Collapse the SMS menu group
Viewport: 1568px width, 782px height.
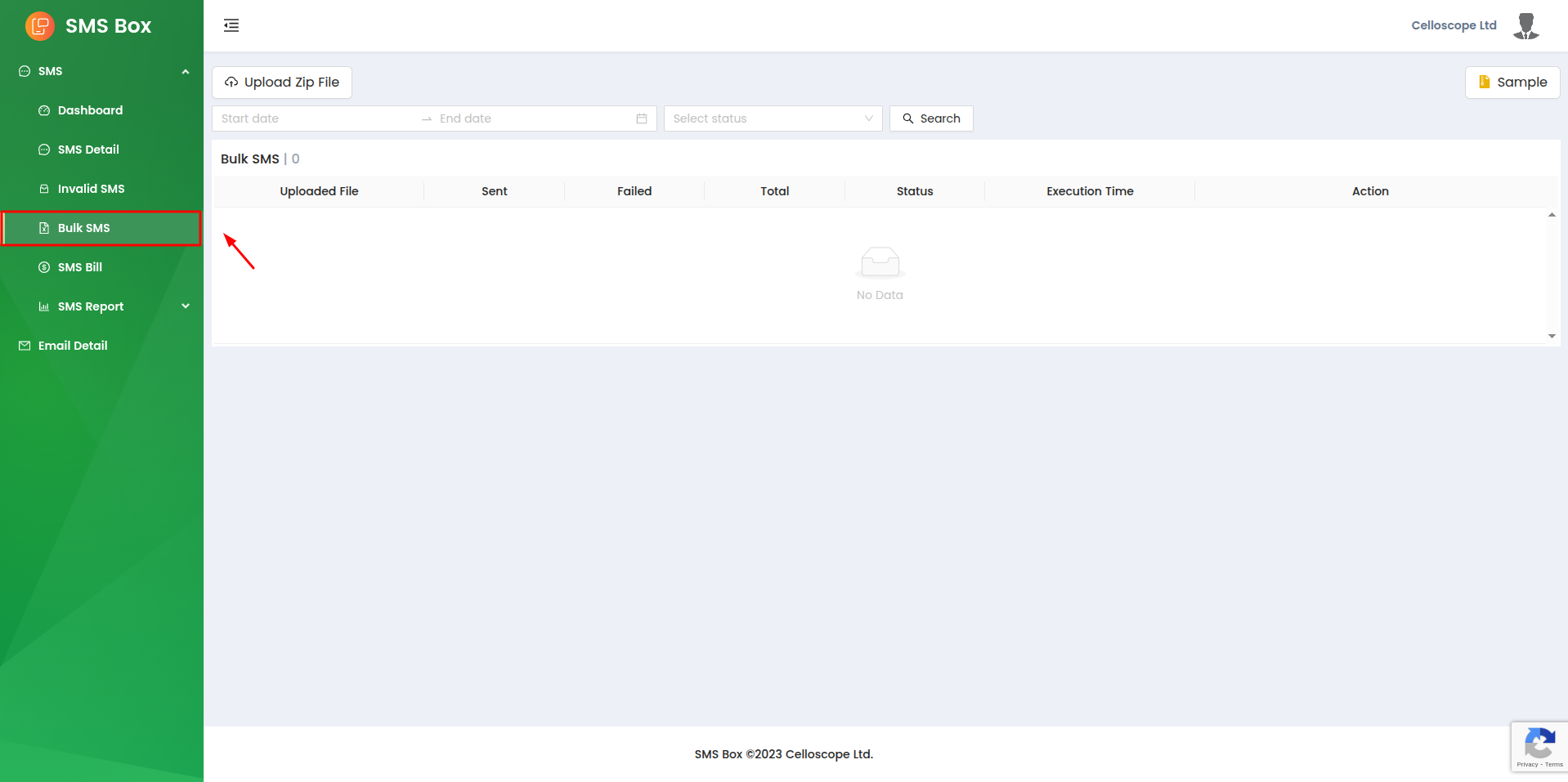pos(186,71)
